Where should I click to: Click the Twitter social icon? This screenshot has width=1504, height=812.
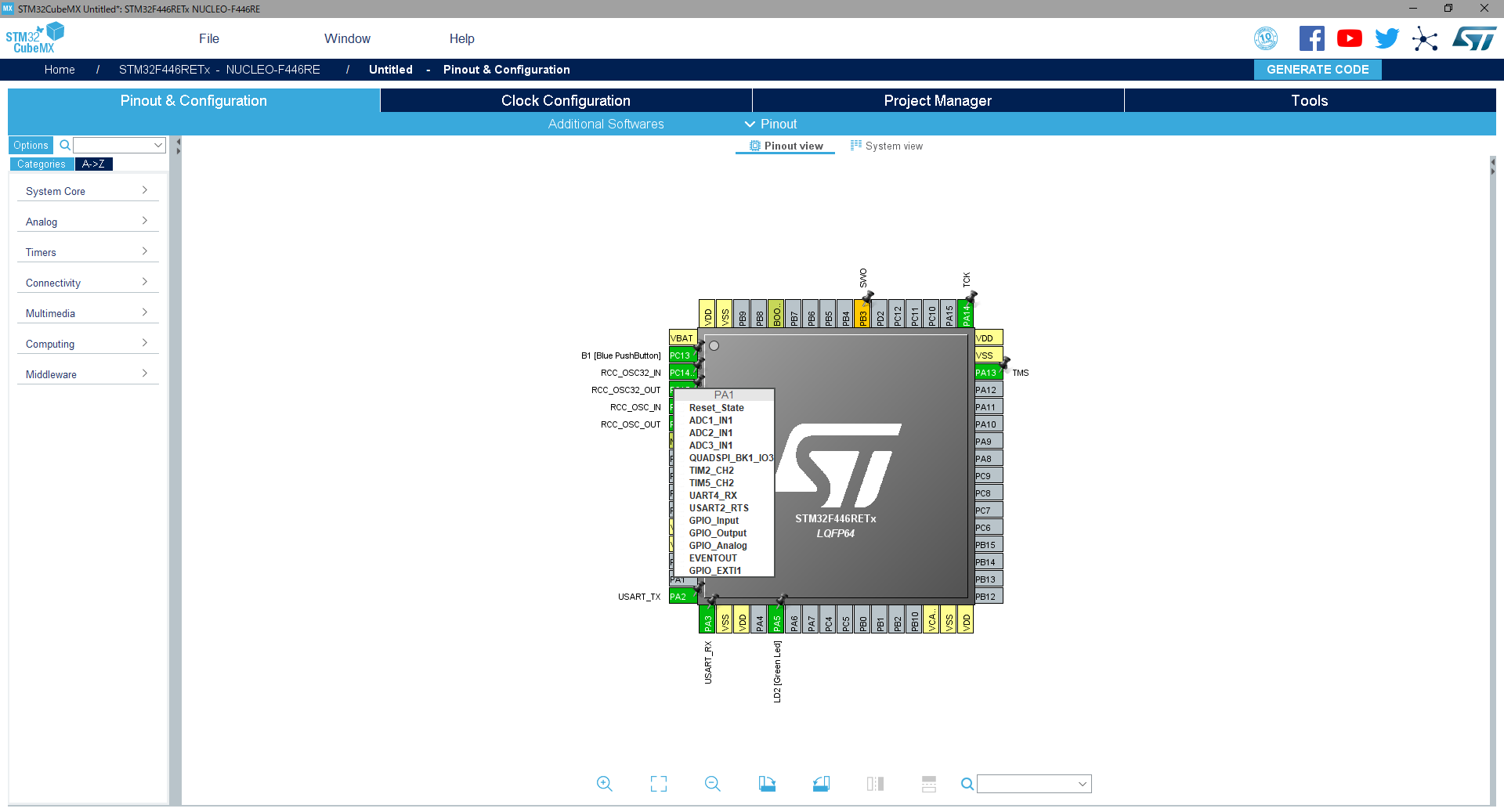tap(1386, 38)
